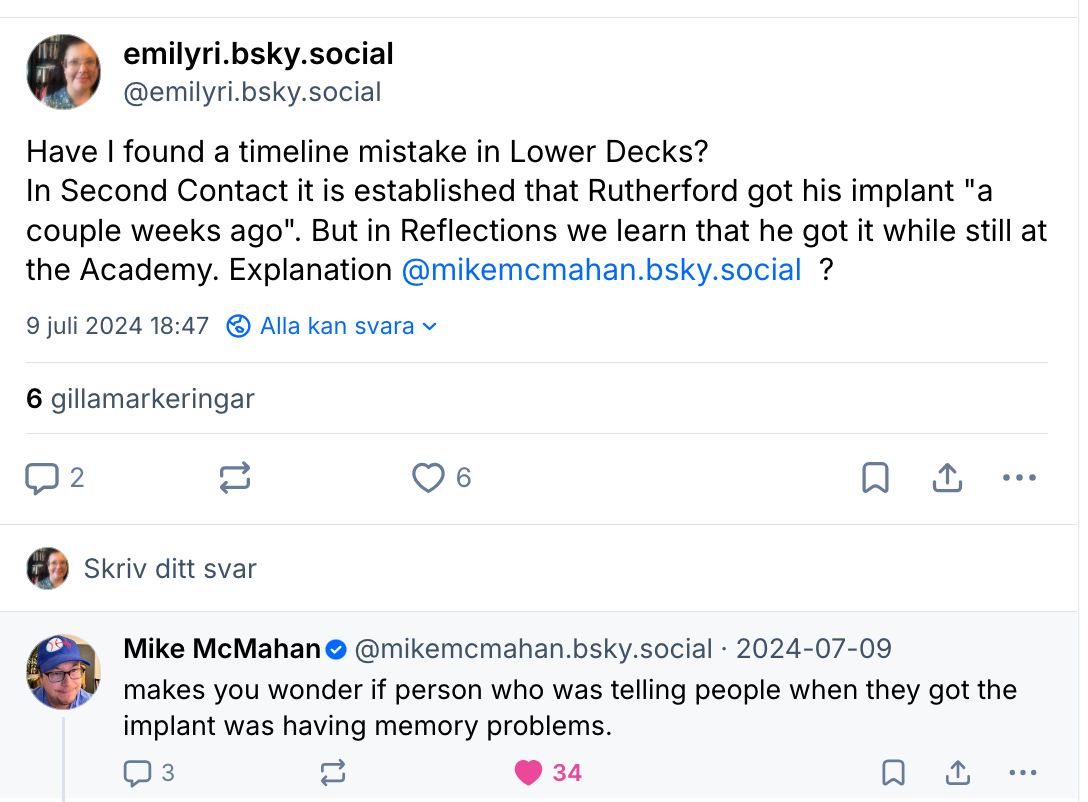Expand the "Alla kan svara" reply settings
The image size is (1088, 802).
click(x=335, y=327)
